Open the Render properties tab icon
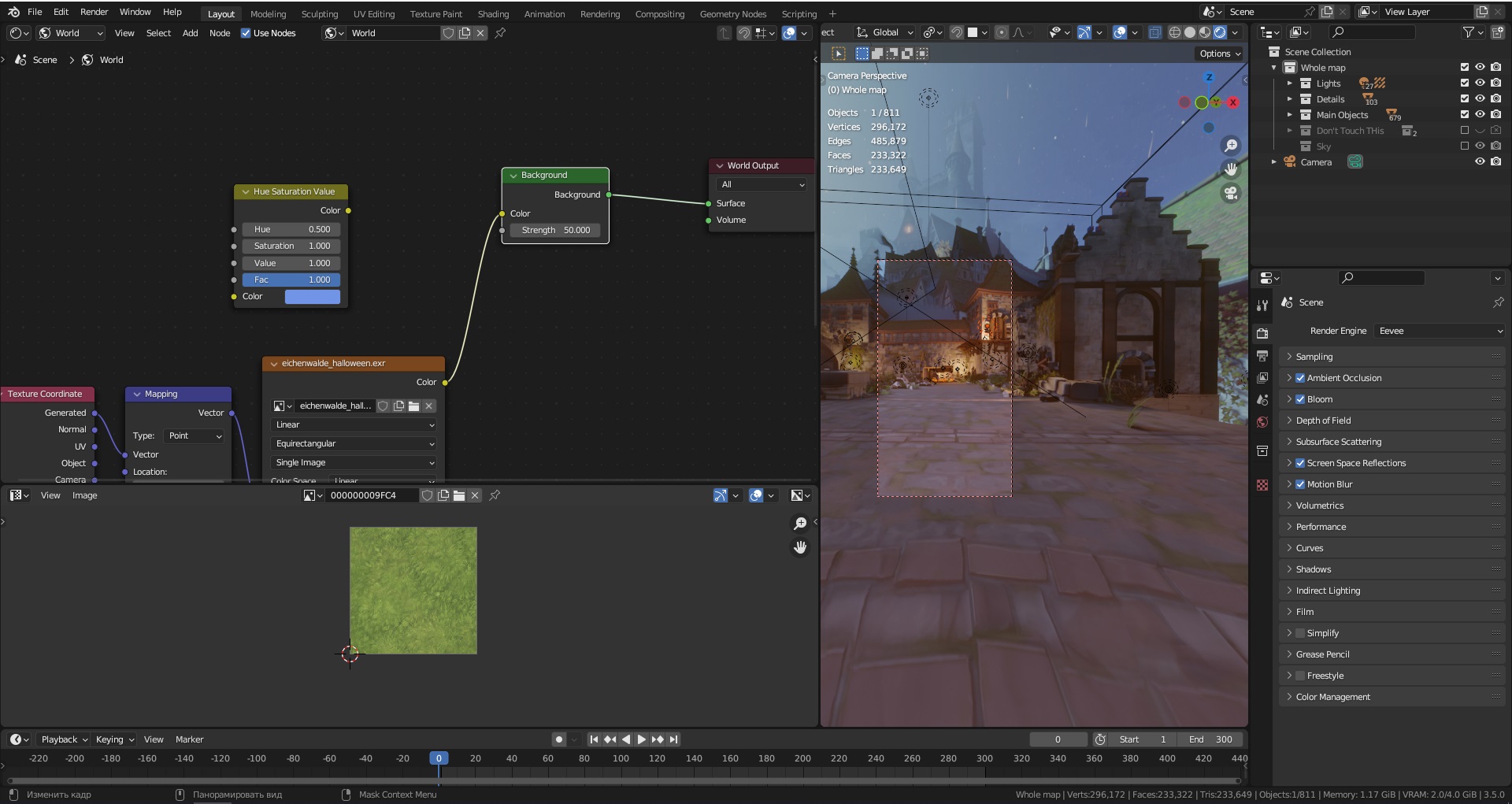 (1262, 333)
